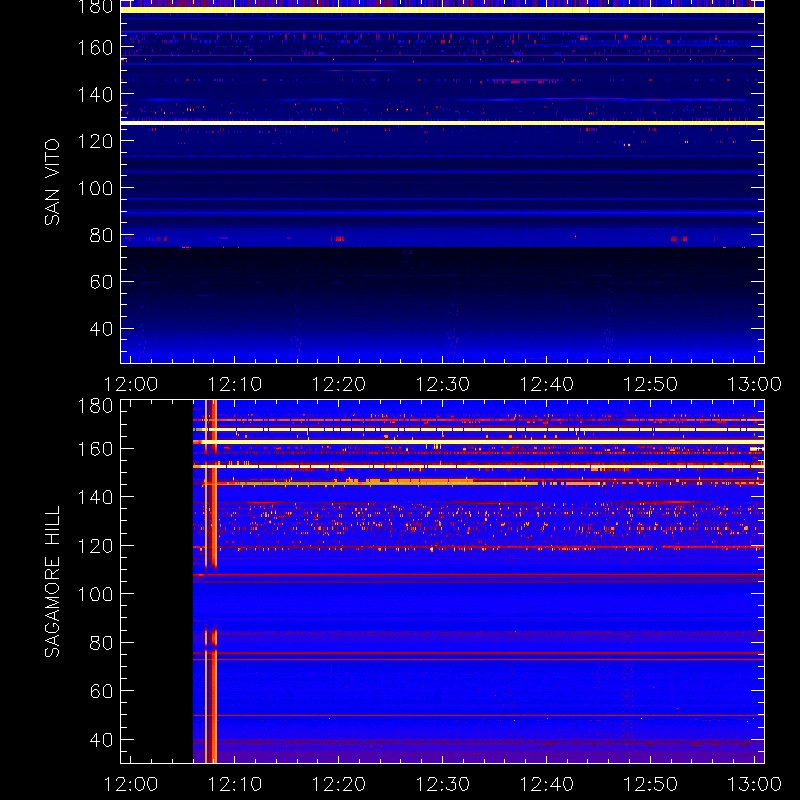Select the 100 tick label on San Vito plot
This screenshot has height=800, width=800.
95,188
